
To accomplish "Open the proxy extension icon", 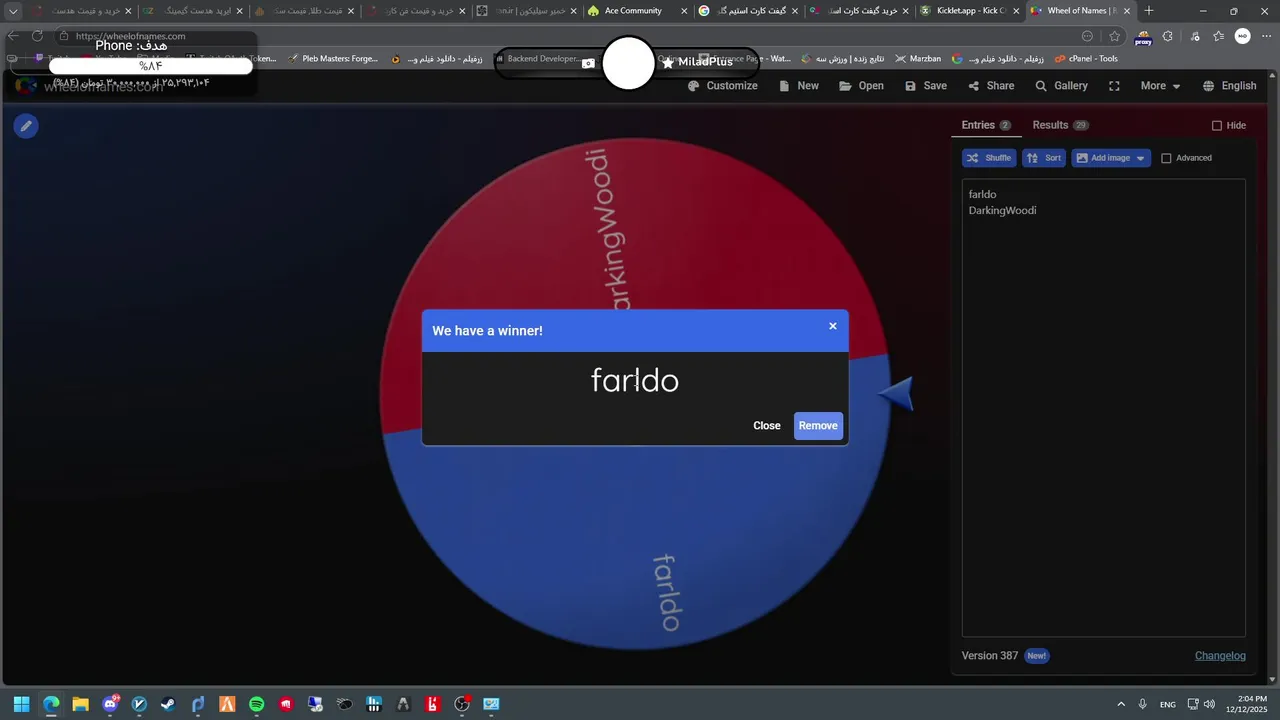I will click(1143, 37).
